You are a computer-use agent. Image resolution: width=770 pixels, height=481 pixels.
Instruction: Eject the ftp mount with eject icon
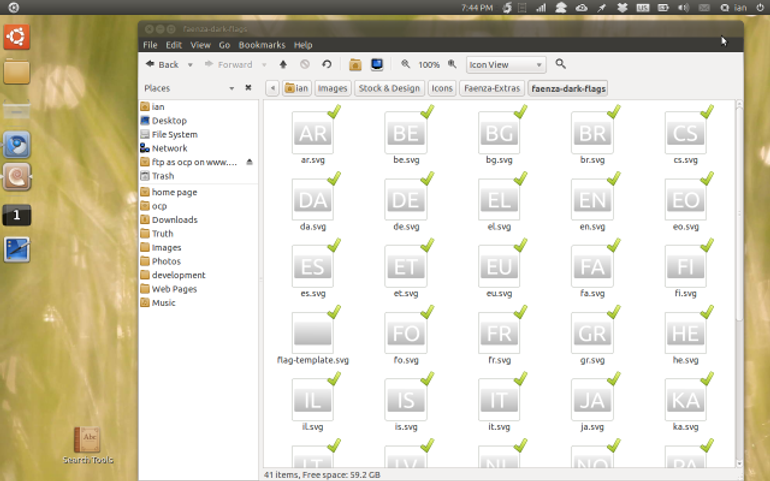[x=249, y=162]
